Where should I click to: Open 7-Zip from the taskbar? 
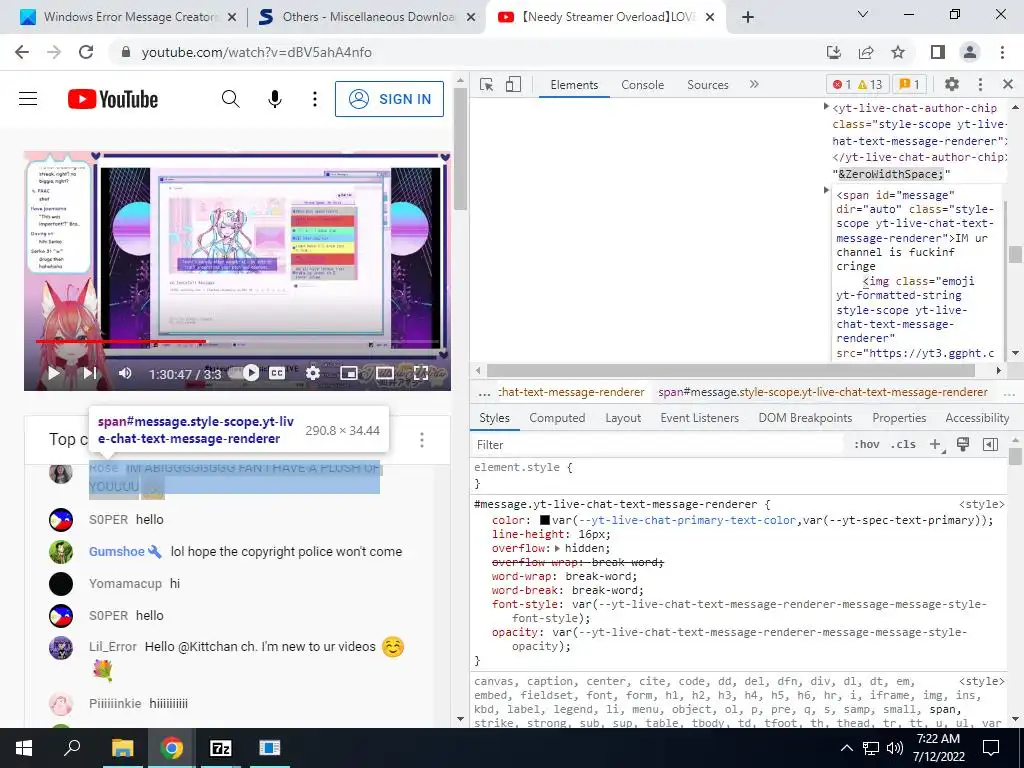[221, 748]
